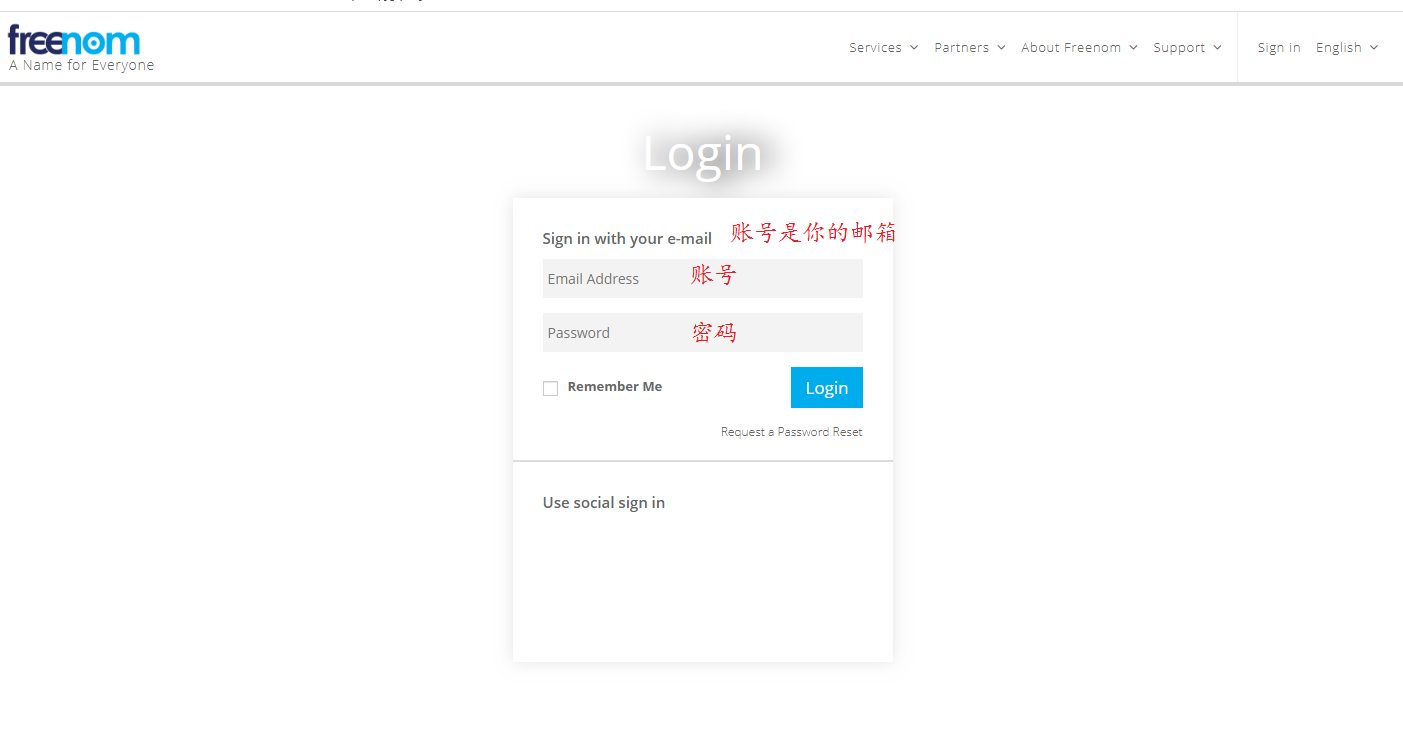Click the chevron icon beside English
This screenshot has width=1403, height=729.
click(x=1376, y=47)
